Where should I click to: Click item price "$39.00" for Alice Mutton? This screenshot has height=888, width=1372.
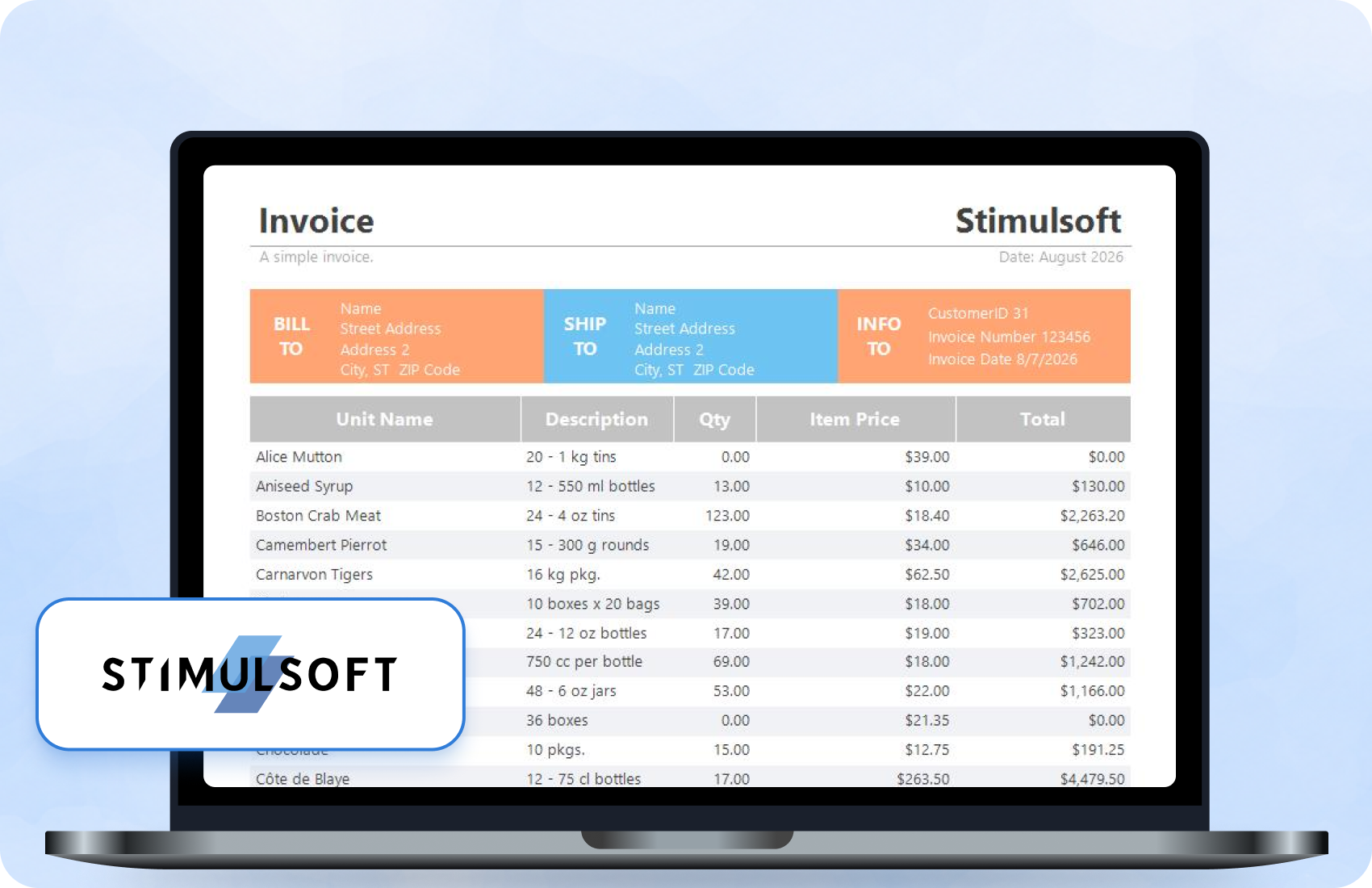[927, 457]
